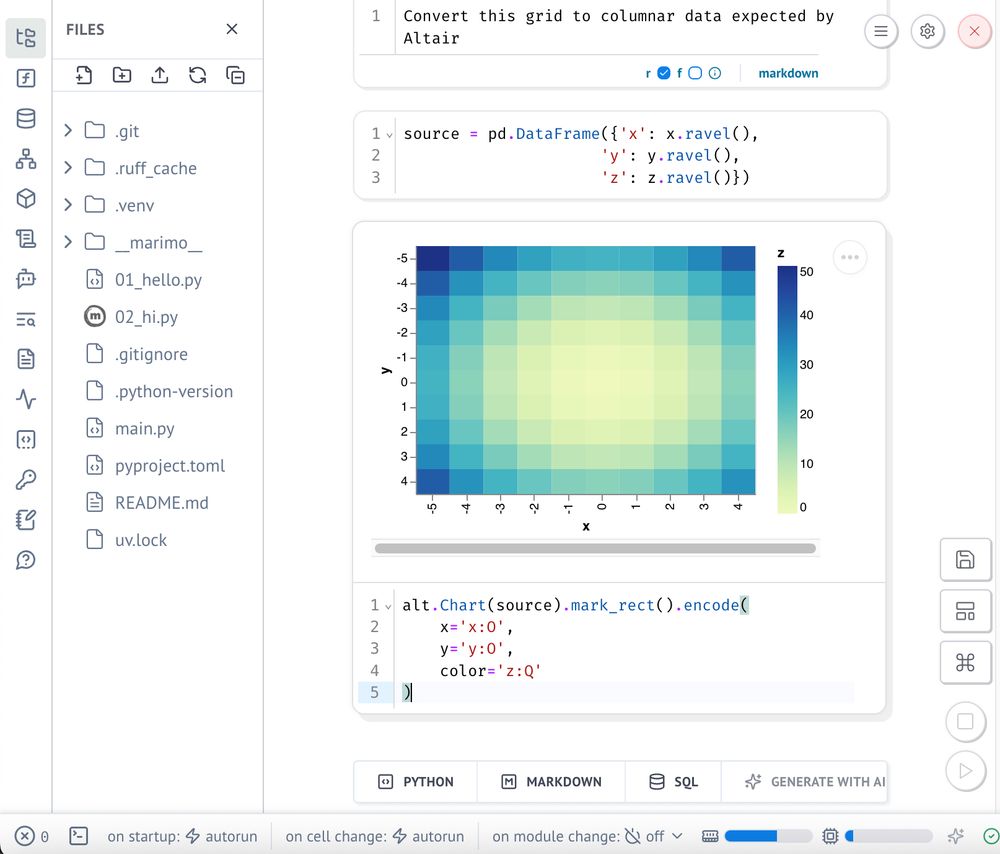Open the notebook settings gear

click(x=927, y=31)
